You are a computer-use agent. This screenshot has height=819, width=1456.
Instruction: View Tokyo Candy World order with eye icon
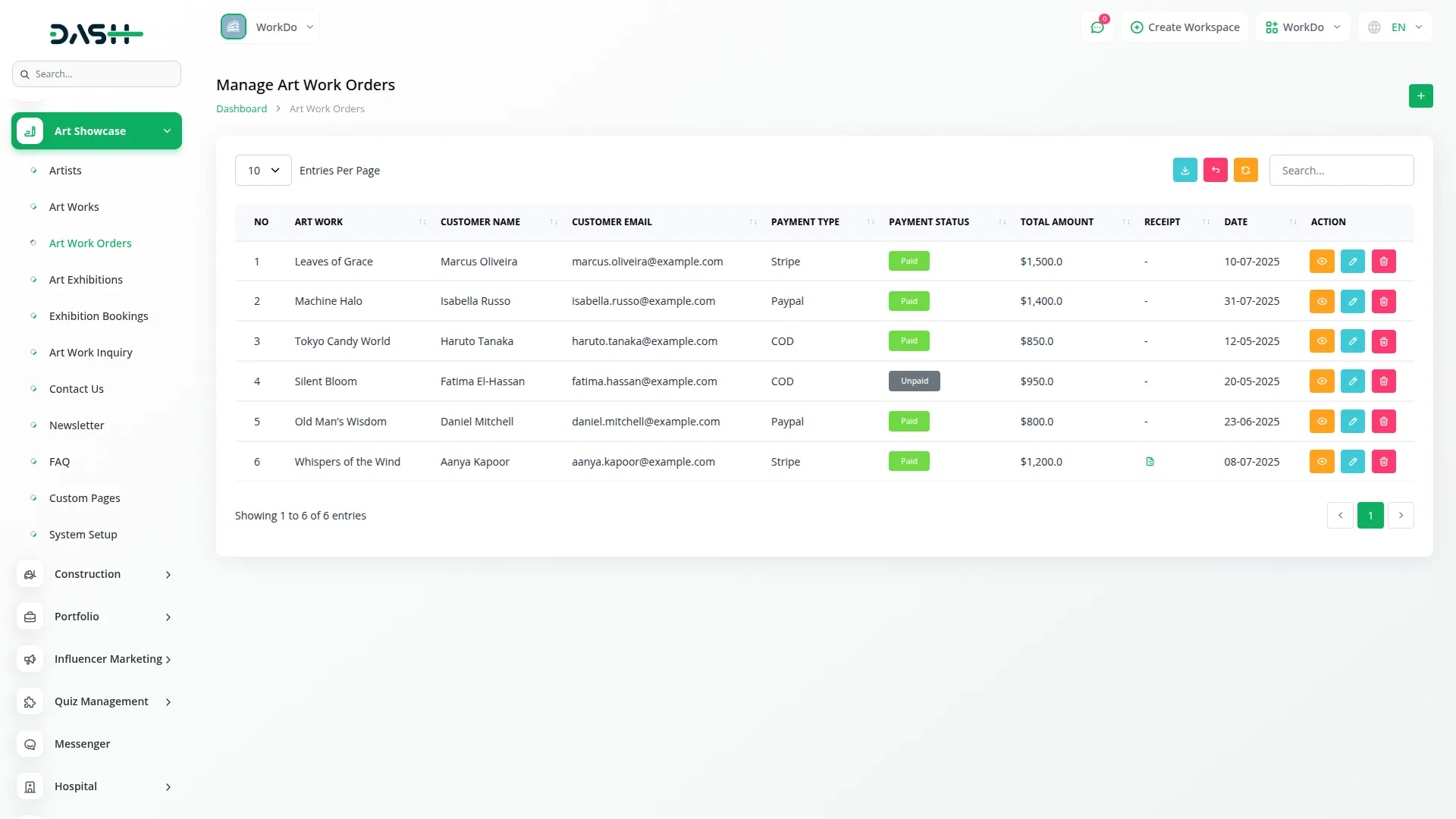click(x=1321, y=341)
